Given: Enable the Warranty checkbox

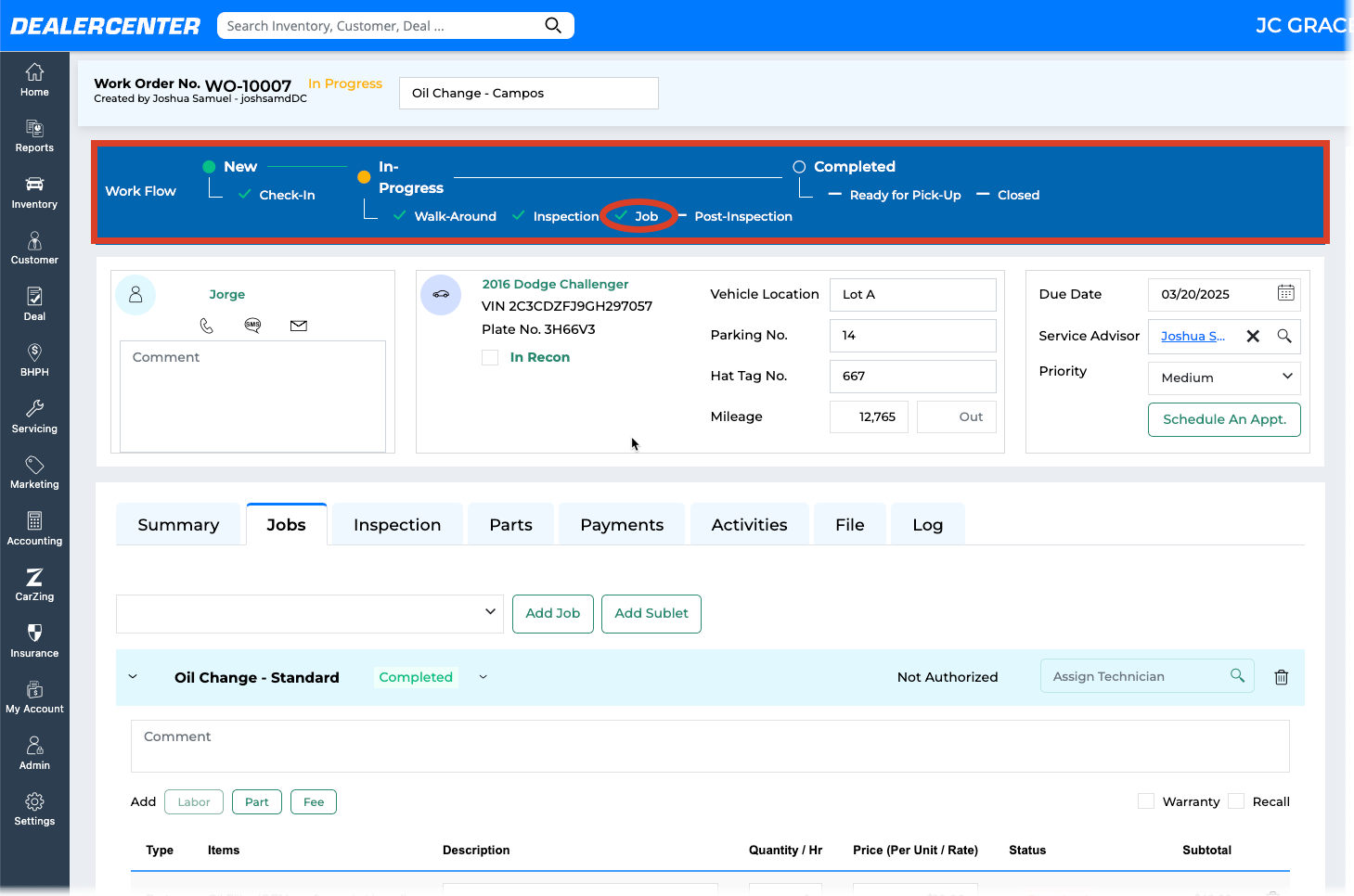Looking at the screenshot, I should coord(1146,801).
